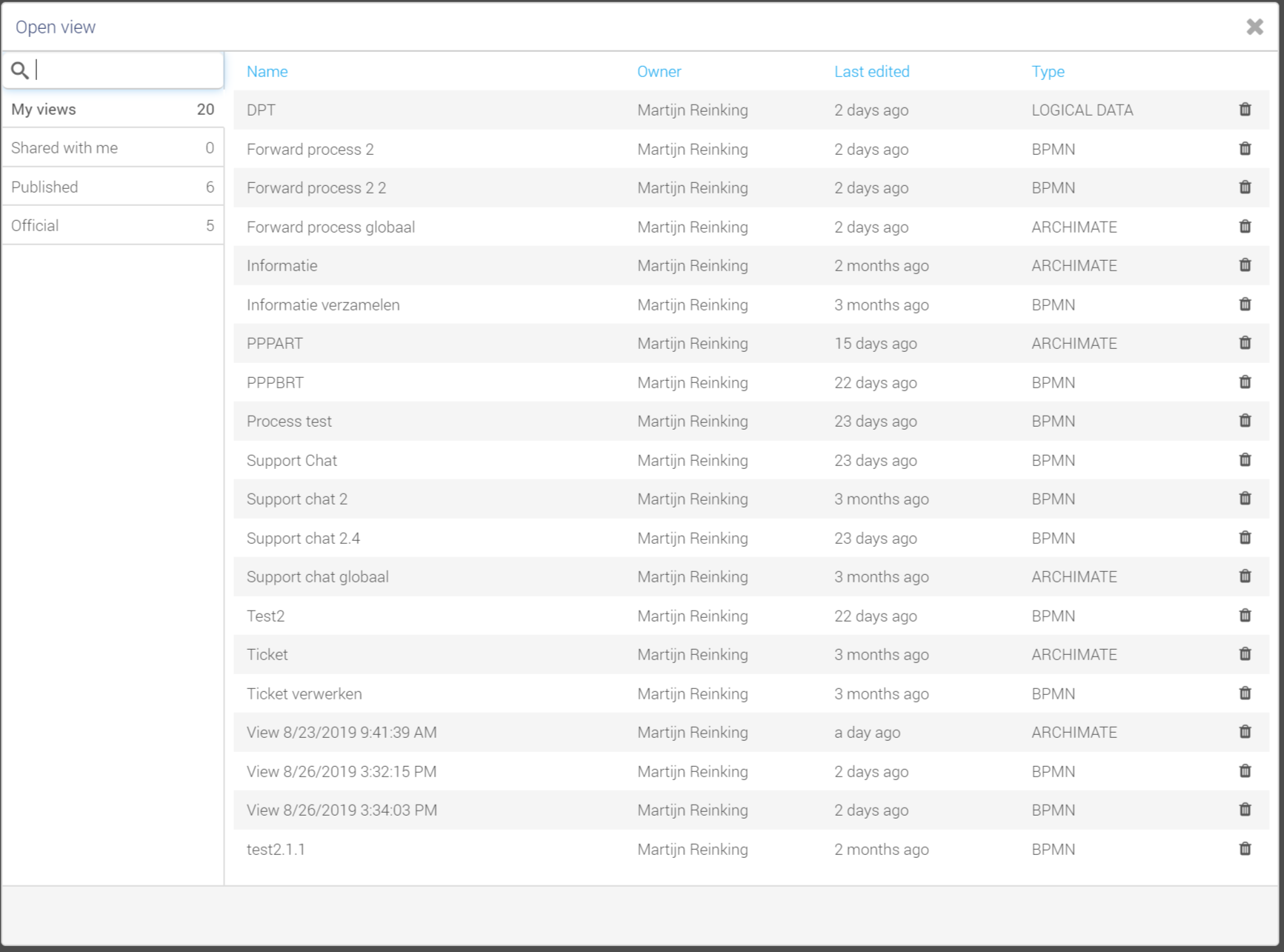Open the PPPBRT view

point(275,382)
